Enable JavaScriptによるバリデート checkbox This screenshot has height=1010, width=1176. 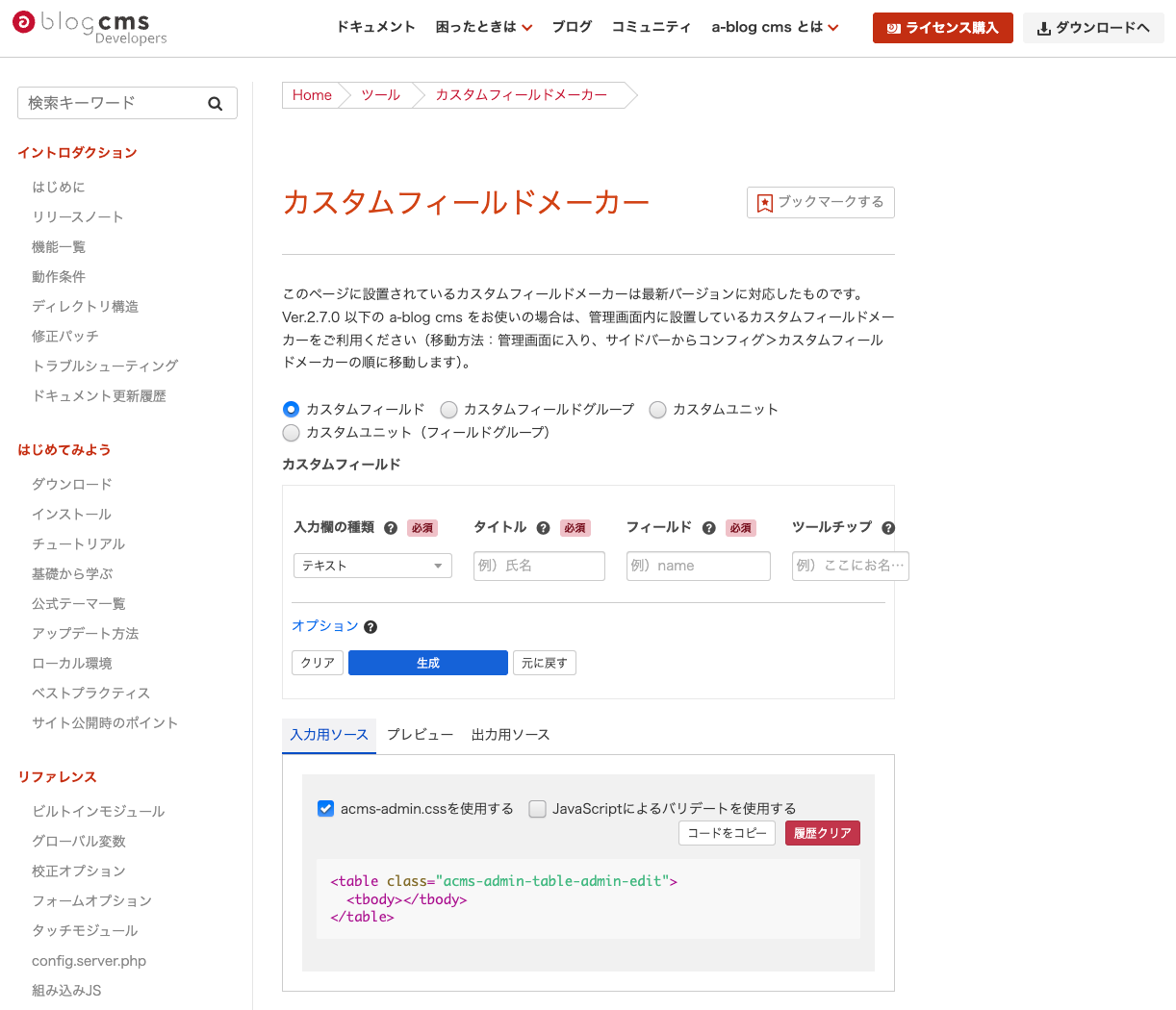(x=537, y=809)
